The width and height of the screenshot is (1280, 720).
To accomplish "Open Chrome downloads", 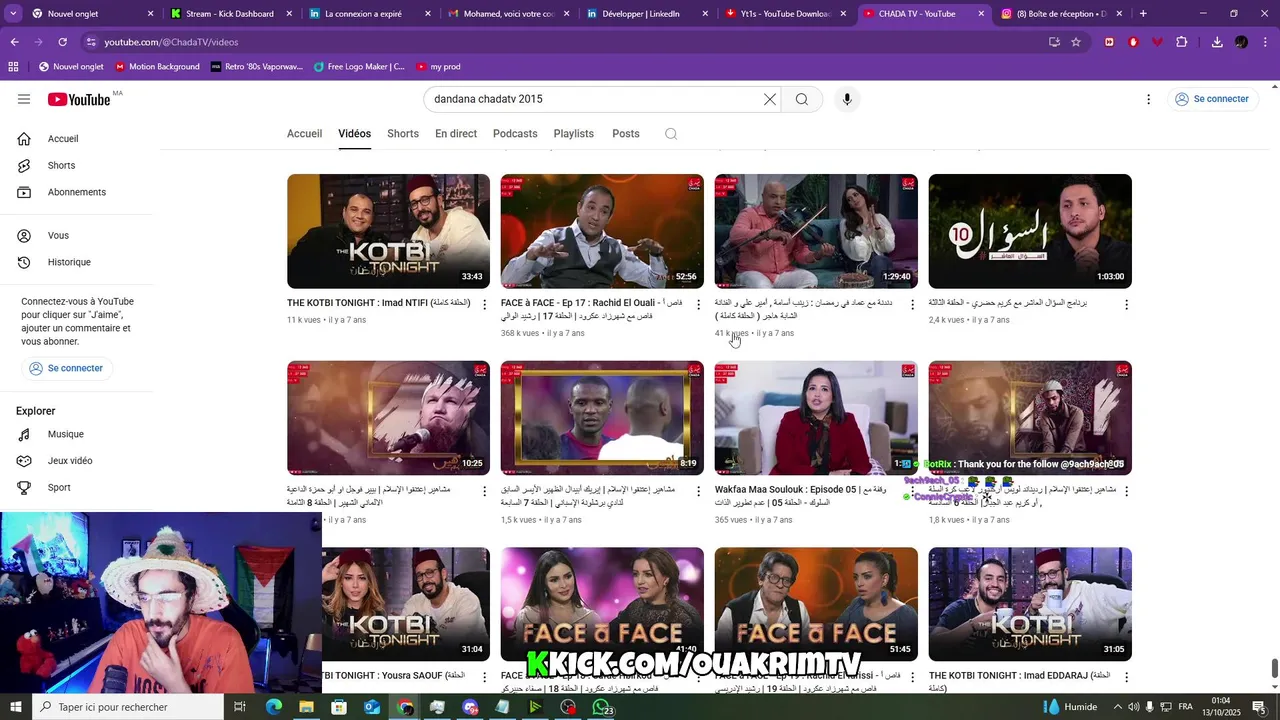I will point(1217,42).
